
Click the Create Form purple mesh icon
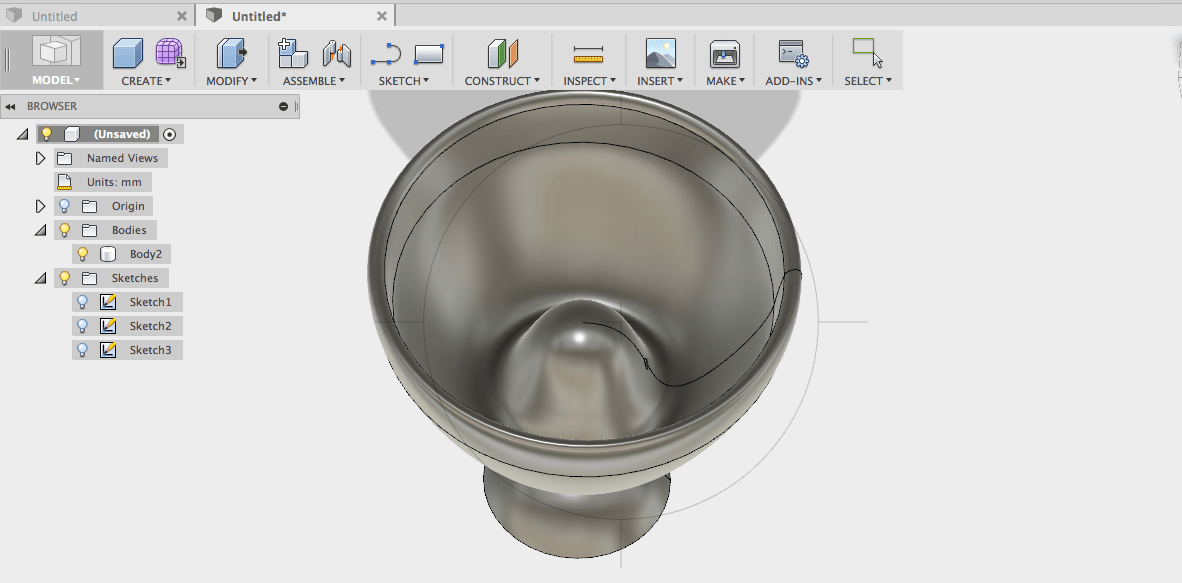(170, 54)
